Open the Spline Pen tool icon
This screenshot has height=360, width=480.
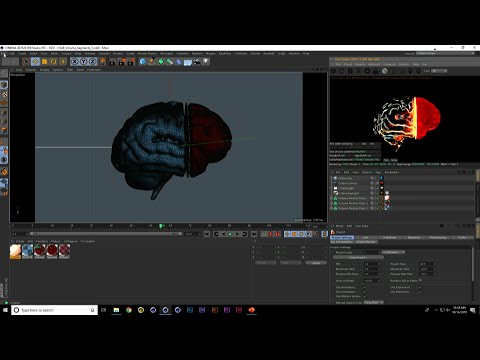pyautogui.click(x=152, y=62)
